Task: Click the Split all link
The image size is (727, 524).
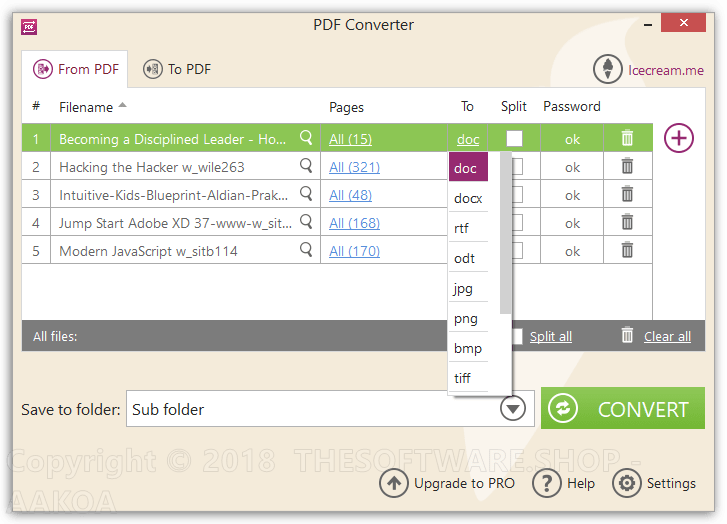Action: [x=551, y=336]
